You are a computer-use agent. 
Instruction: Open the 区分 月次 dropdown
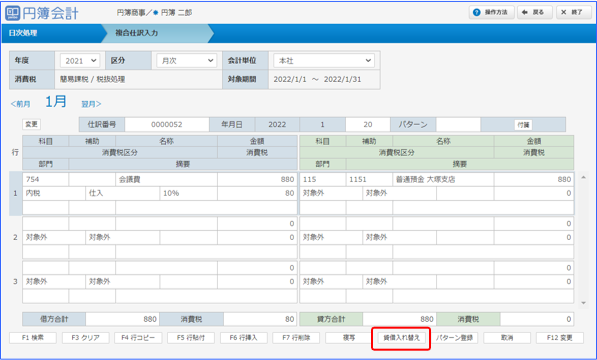tap(187, 61)
